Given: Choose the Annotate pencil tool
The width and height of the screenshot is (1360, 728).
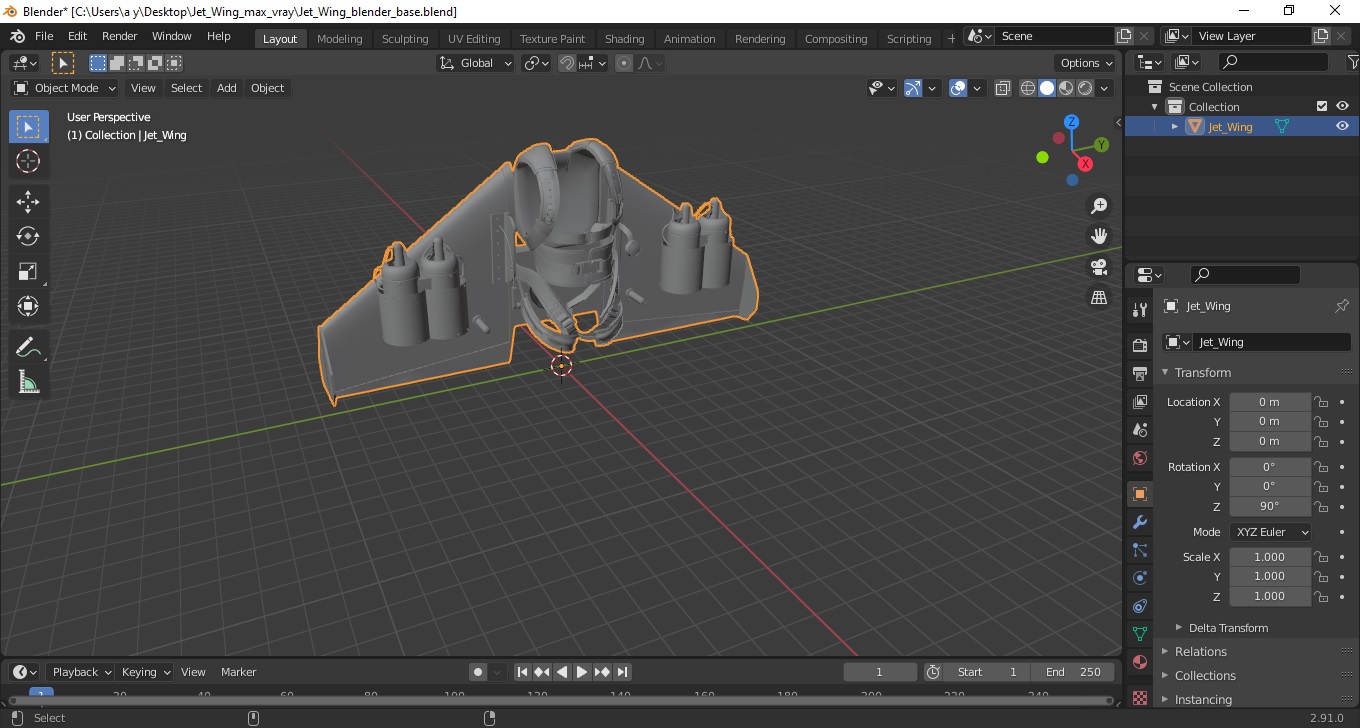Looking at the screenshot, I should (x=28, y=347).
